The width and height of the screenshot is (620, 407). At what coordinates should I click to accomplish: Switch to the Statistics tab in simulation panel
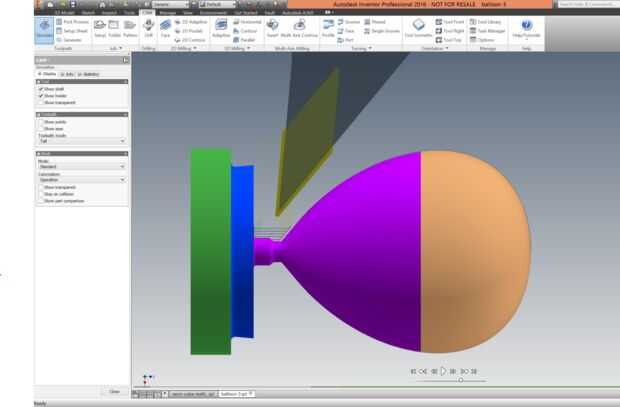89,74
